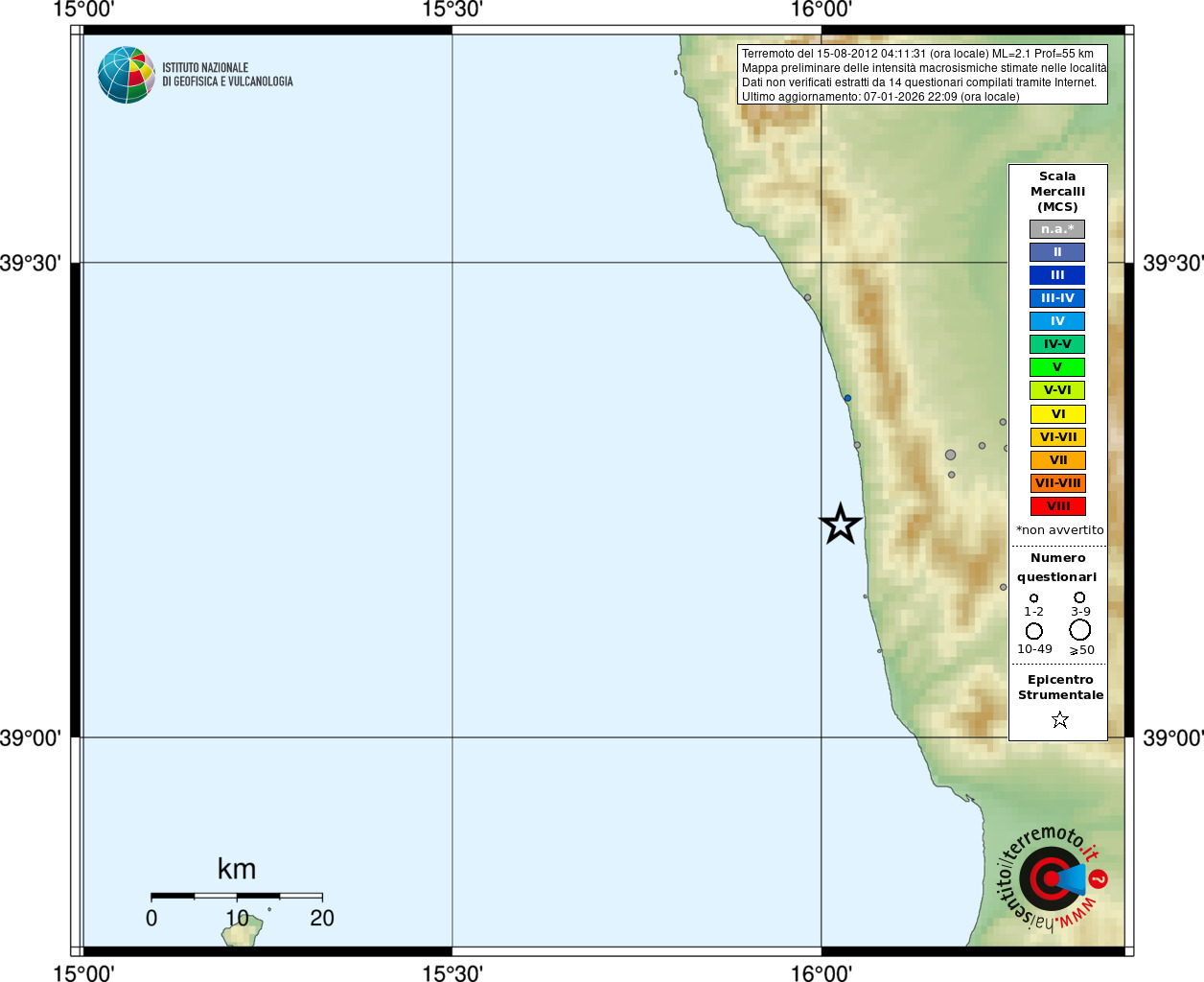Click the blue intensity dot on coast
This screenshot has height=982, width=1204.
pyautogui.click(x=847, y=398)
